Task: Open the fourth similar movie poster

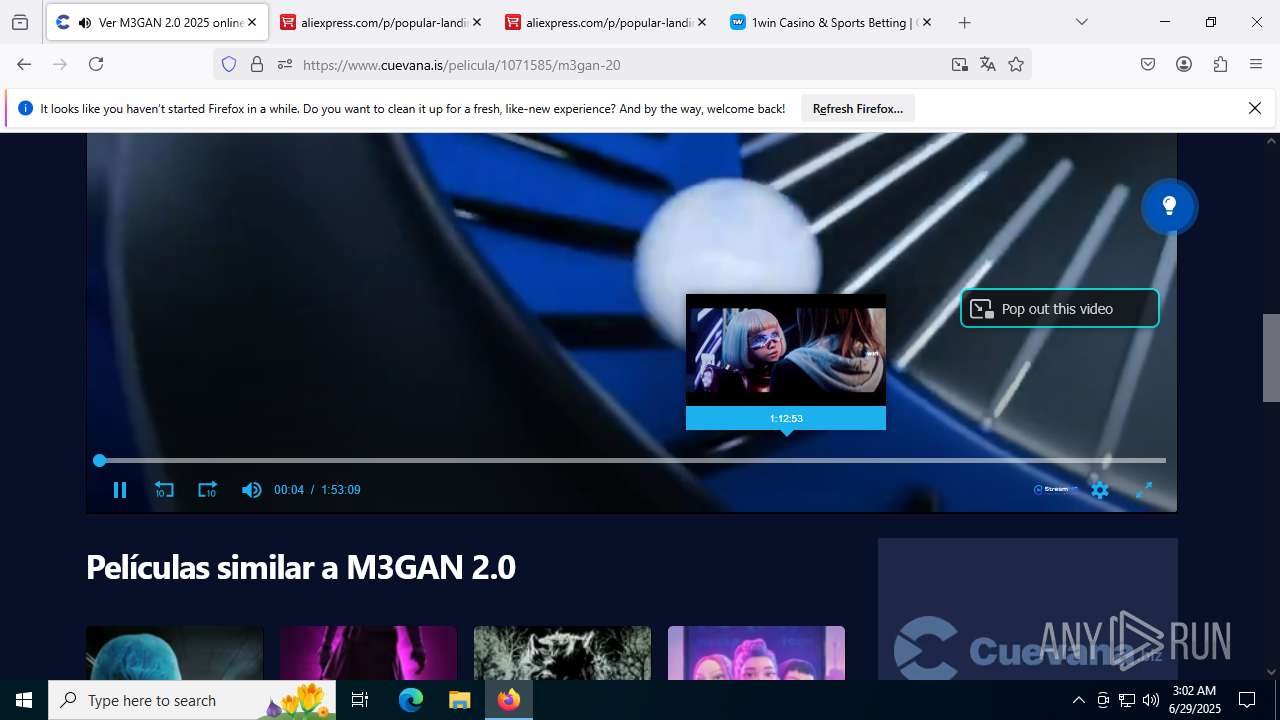Action: (756, 653)
